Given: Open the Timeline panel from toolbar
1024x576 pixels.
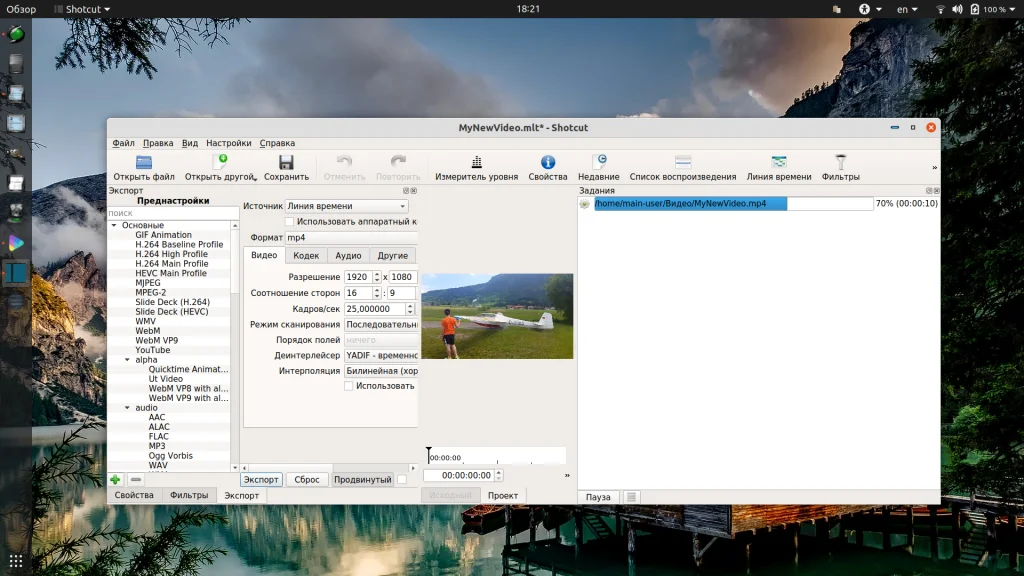Looking at the screenshot, I should coord(779,162).
